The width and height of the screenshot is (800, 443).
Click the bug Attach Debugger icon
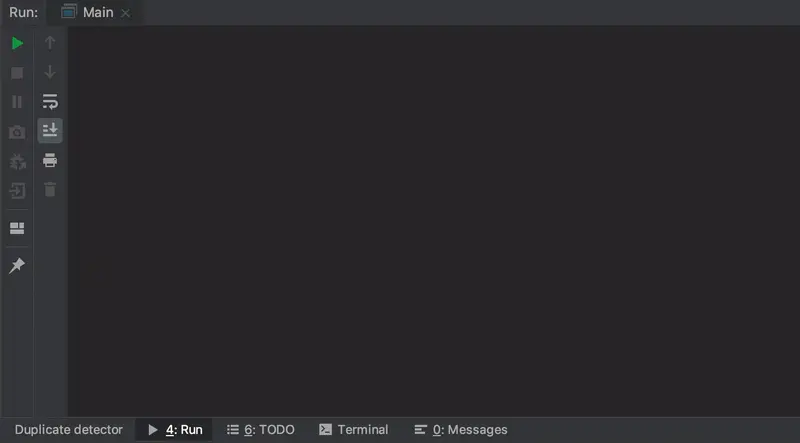(17, 162)
